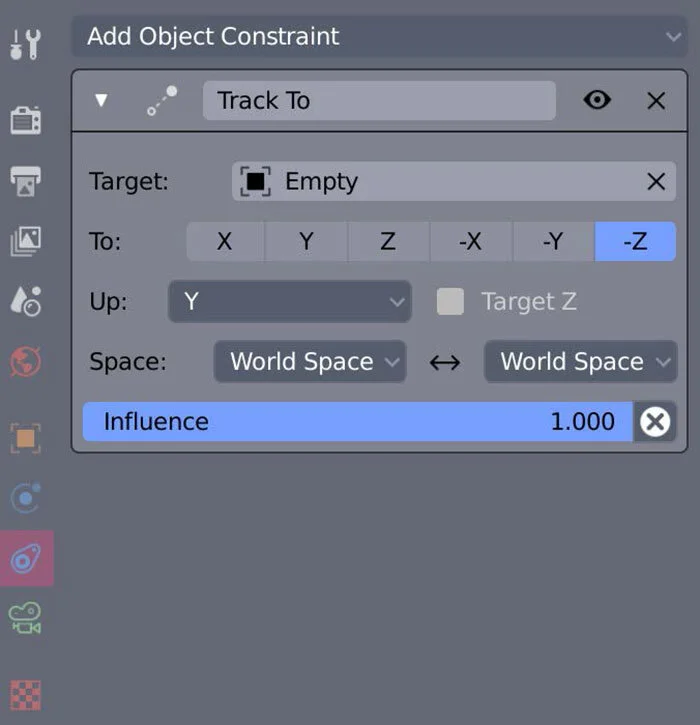Click the Track To name field
The width and height of the screenshot is (700, 725).
click(x=379, y=100)
